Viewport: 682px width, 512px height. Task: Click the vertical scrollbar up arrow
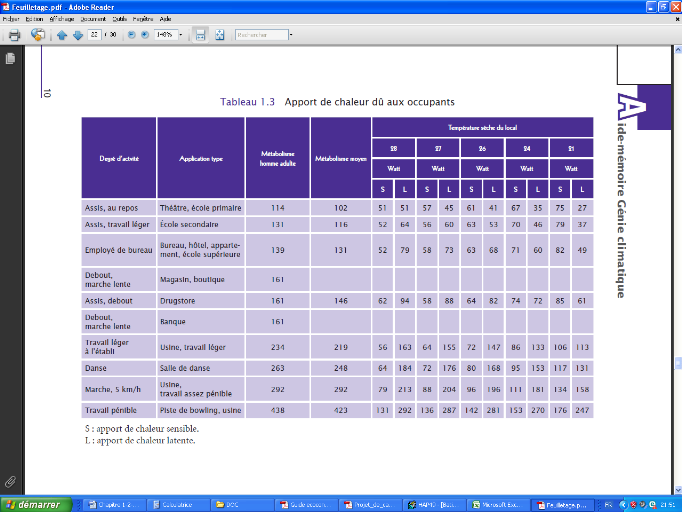click(678, 50)
